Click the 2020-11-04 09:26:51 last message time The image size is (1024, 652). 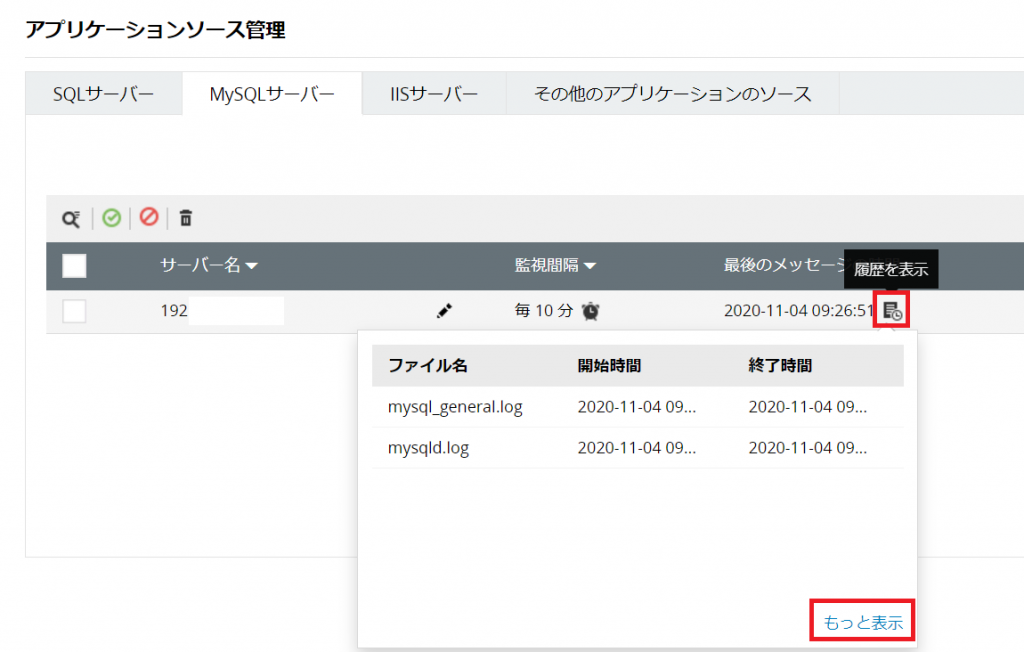(799, 311)
